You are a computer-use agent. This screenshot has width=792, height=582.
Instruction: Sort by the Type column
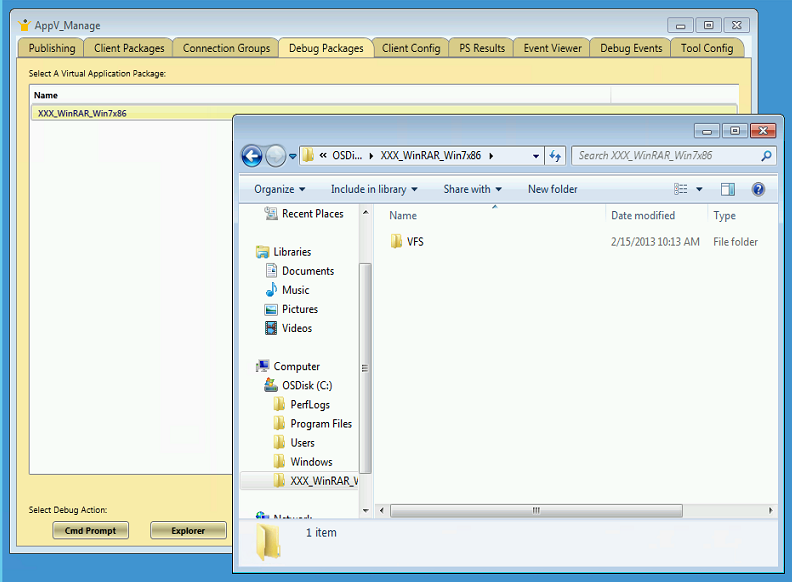pyautogui.click(x=724, y=216)
